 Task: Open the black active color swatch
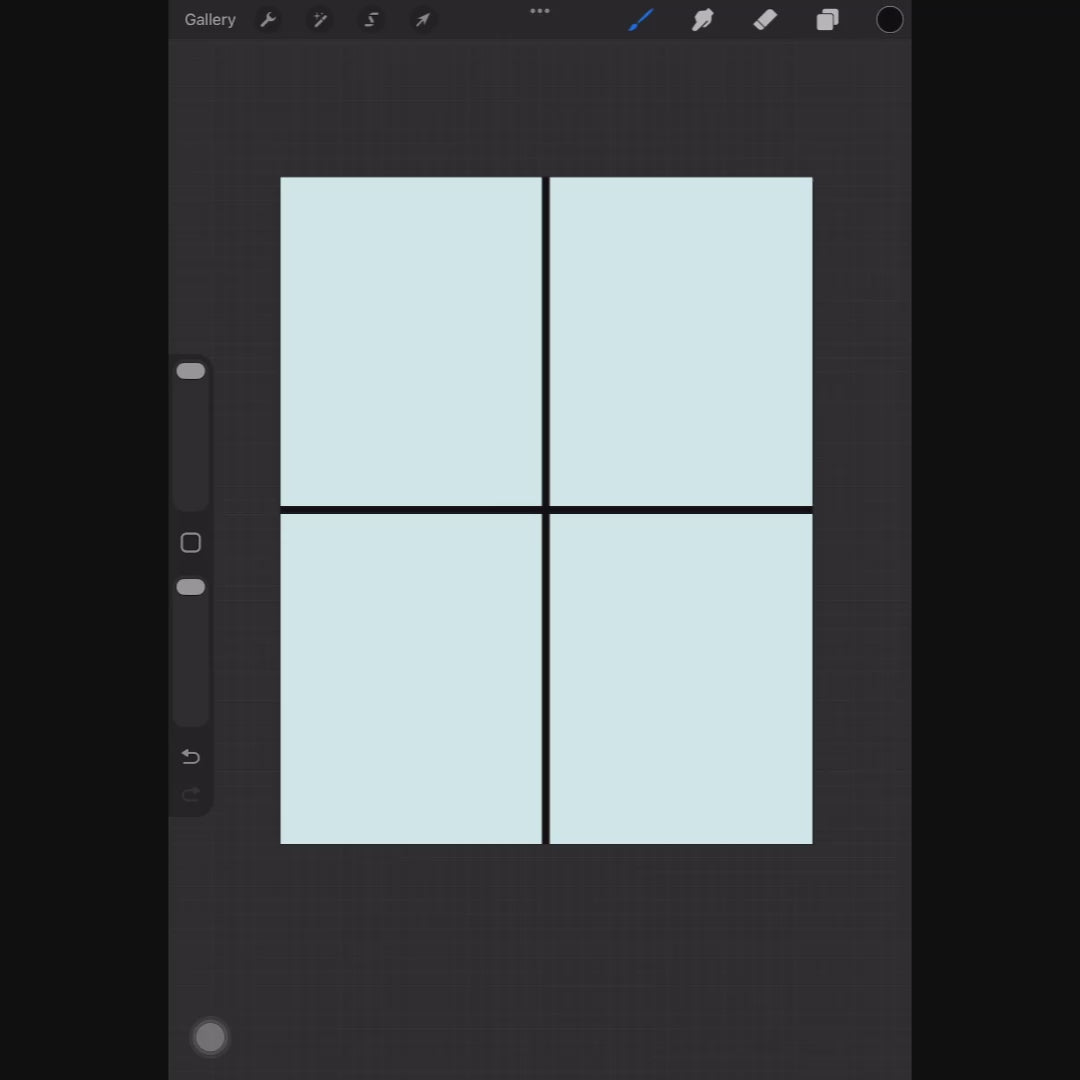(889, 20)
